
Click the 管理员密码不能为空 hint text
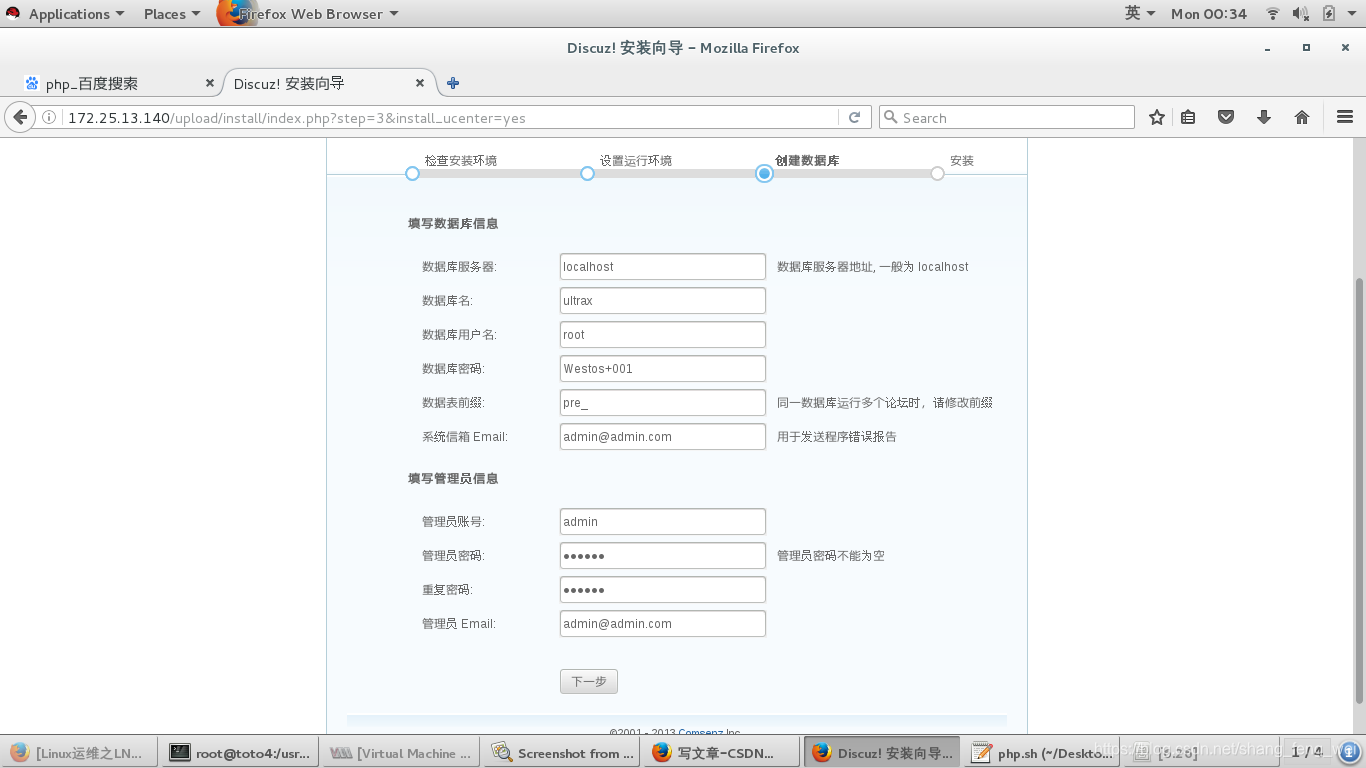pyautogui.click(x=831, y=556)
